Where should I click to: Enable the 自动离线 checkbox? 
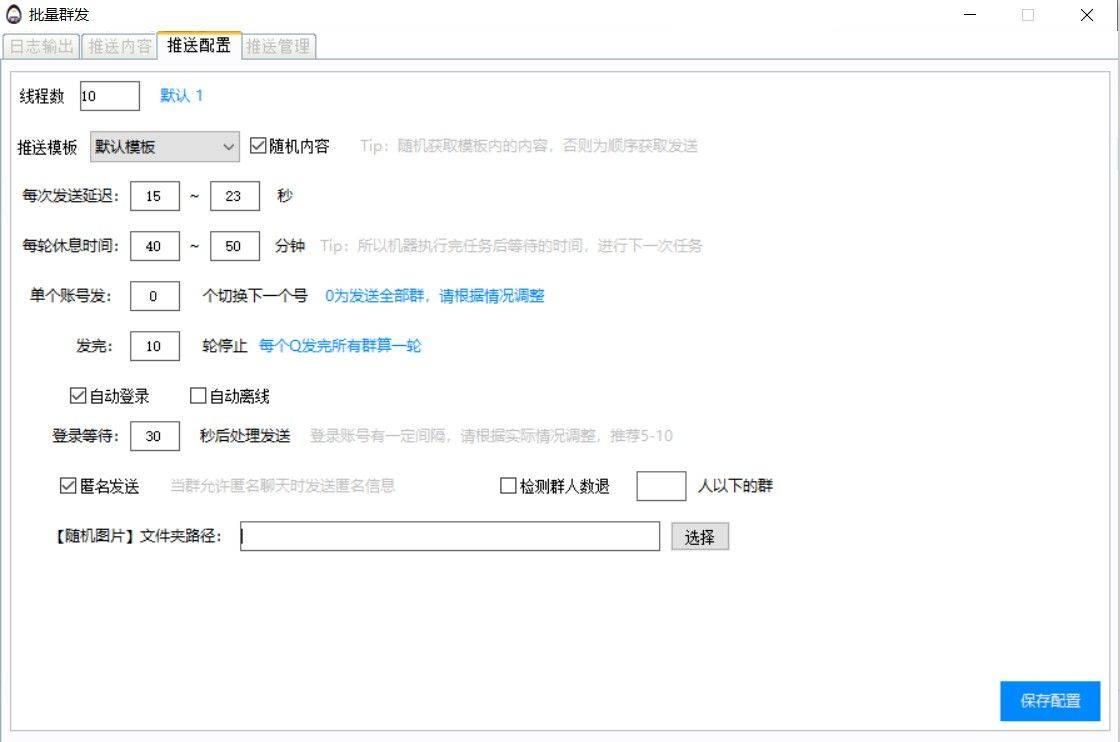tap(198, 396)
